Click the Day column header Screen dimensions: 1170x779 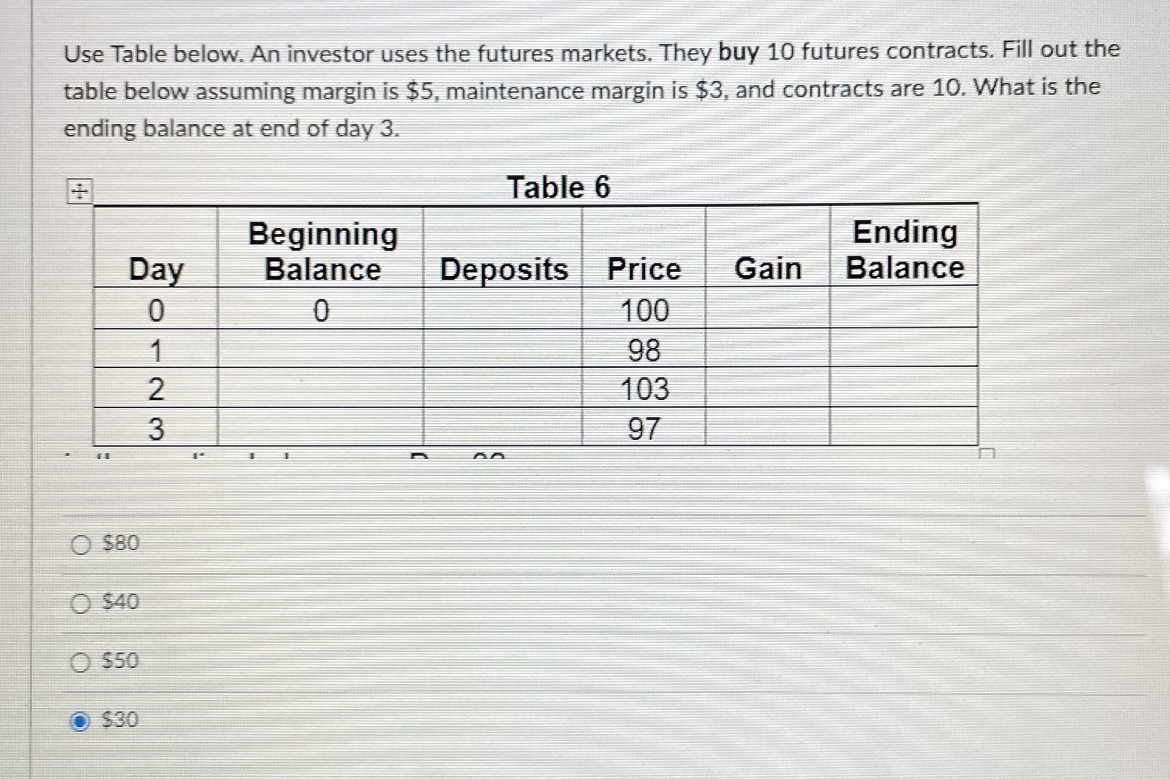coord(155,269)
